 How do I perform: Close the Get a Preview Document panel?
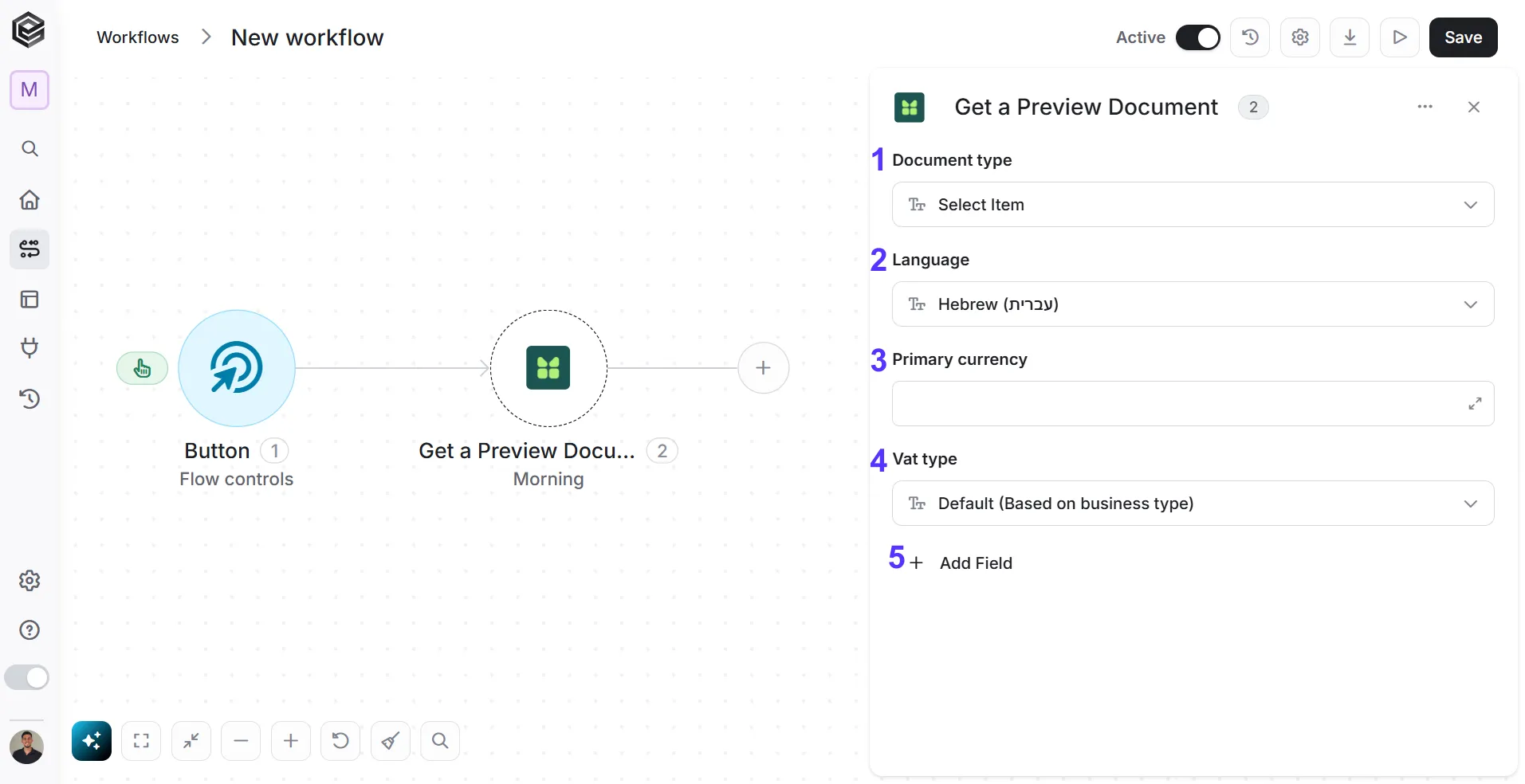click(1474, 107)
